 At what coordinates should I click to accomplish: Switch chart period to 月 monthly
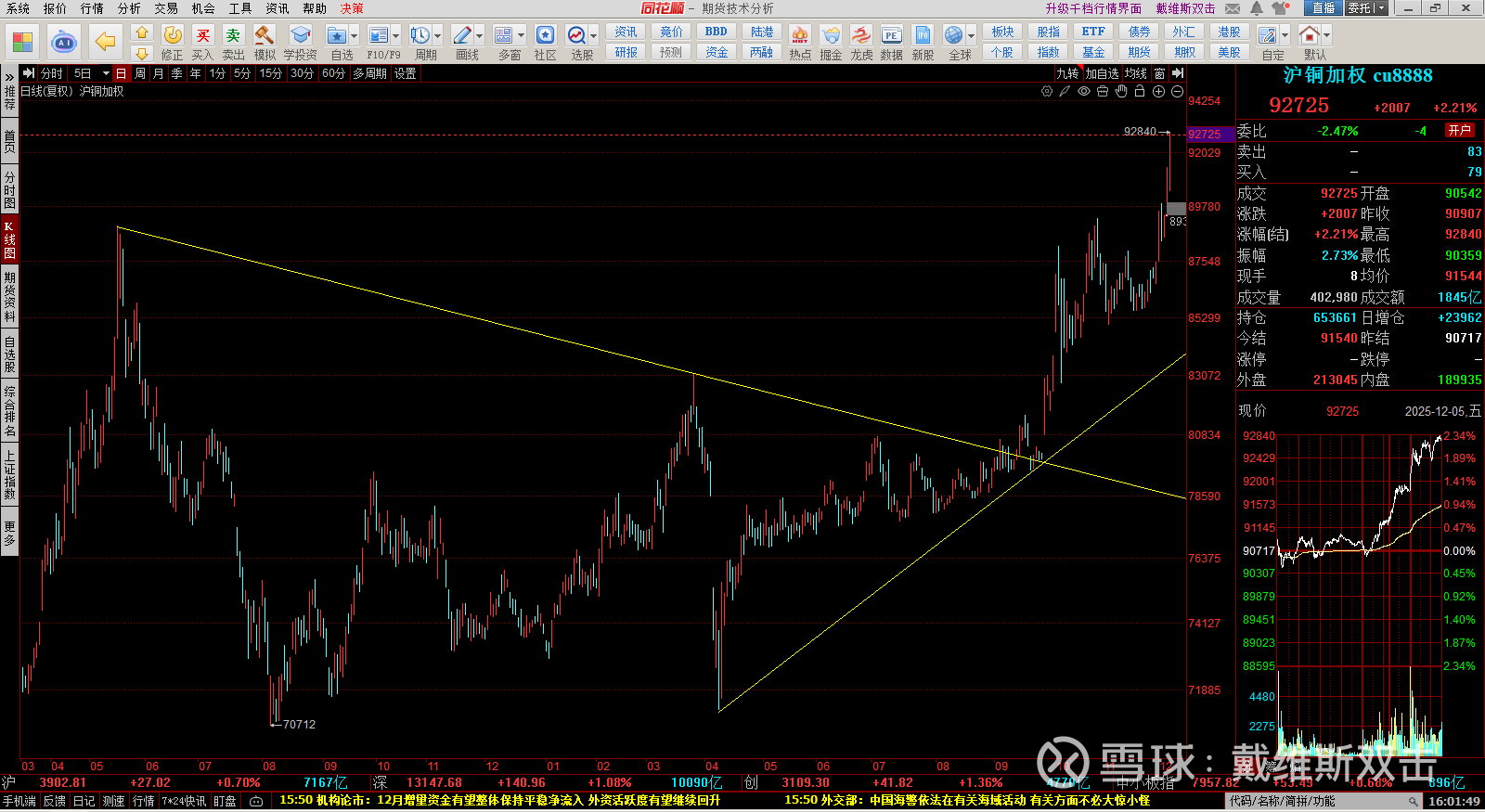pyautogui.click(x=159, y=73)
